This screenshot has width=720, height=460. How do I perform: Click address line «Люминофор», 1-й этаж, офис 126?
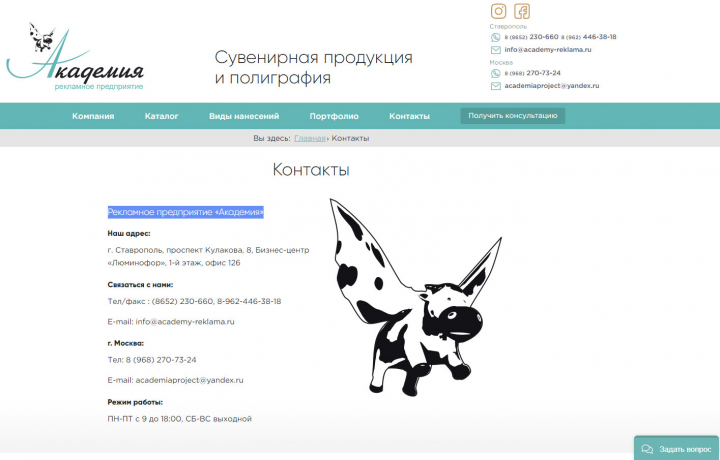point(174,263)
